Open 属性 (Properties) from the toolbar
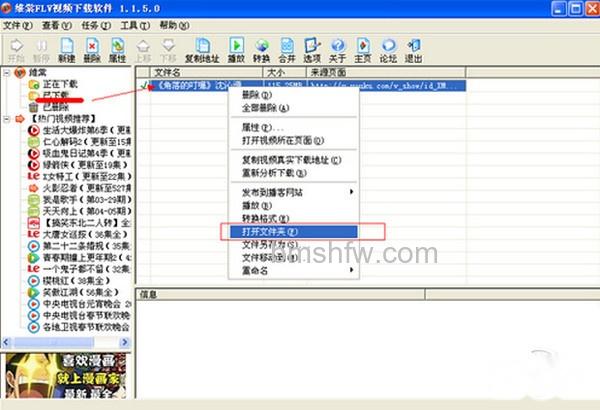The width and height of the screenshot is (600, 410). click(x=117, y=50)
